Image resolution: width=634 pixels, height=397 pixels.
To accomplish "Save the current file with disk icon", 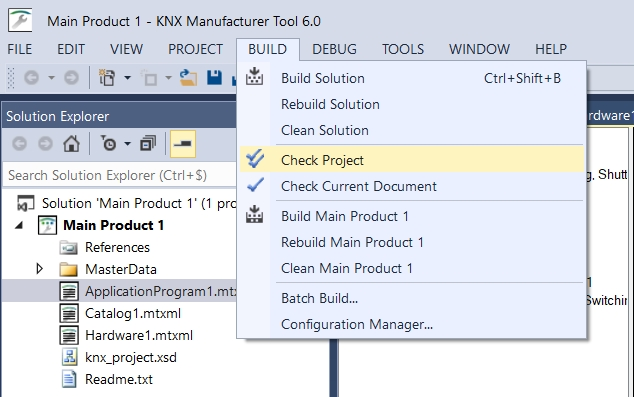I will pyautogui.click(x=214, y=78).
